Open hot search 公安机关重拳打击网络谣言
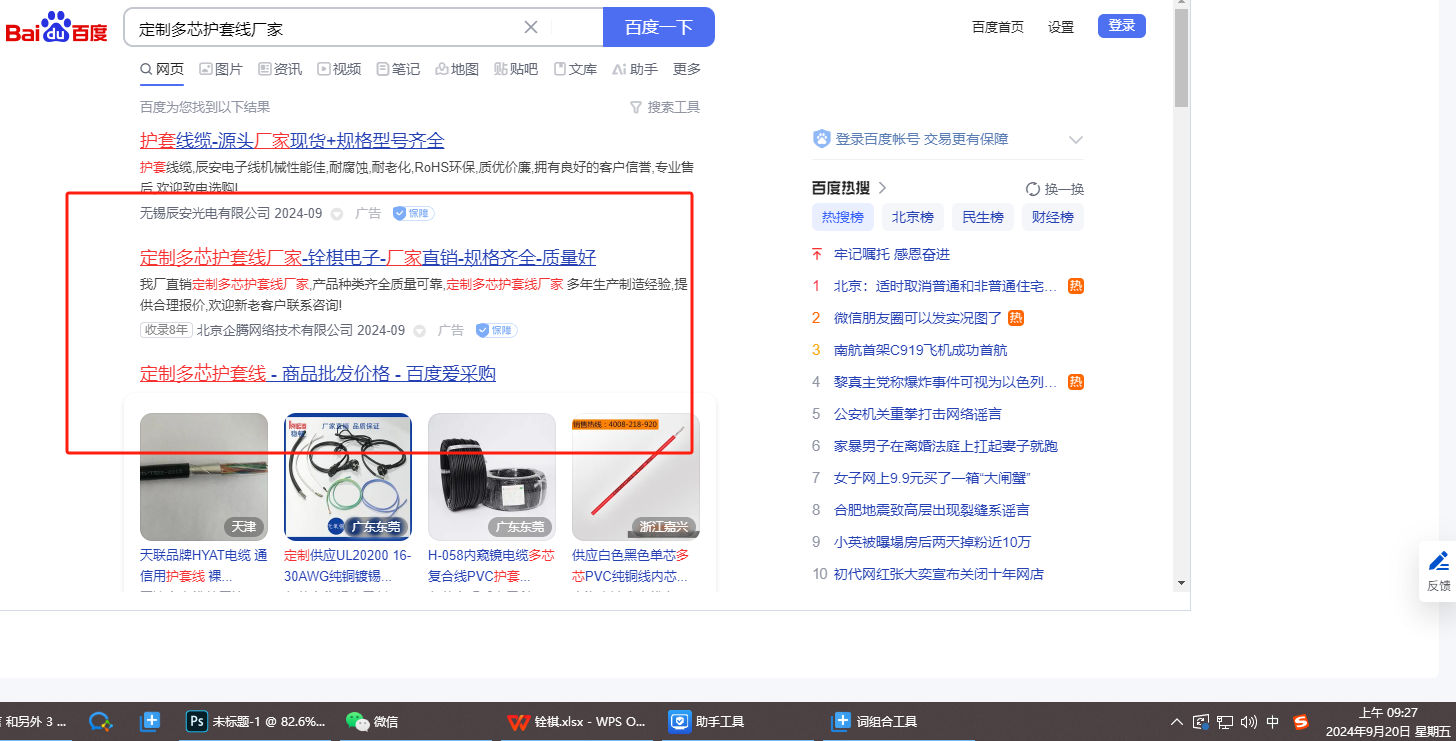 coord(918,414)
